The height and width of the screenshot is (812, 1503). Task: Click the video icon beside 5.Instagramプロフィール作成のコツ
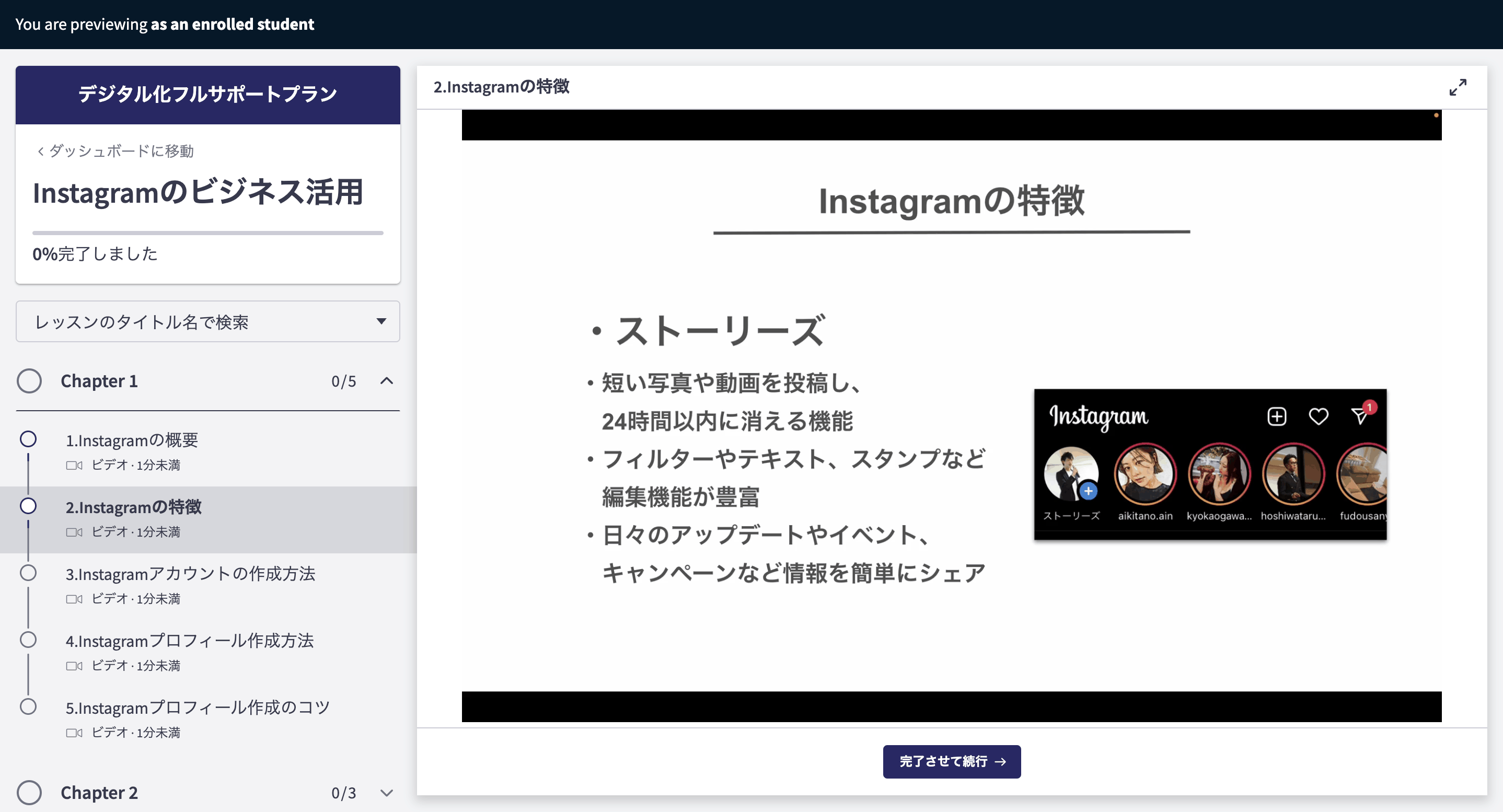coord(74,733)
